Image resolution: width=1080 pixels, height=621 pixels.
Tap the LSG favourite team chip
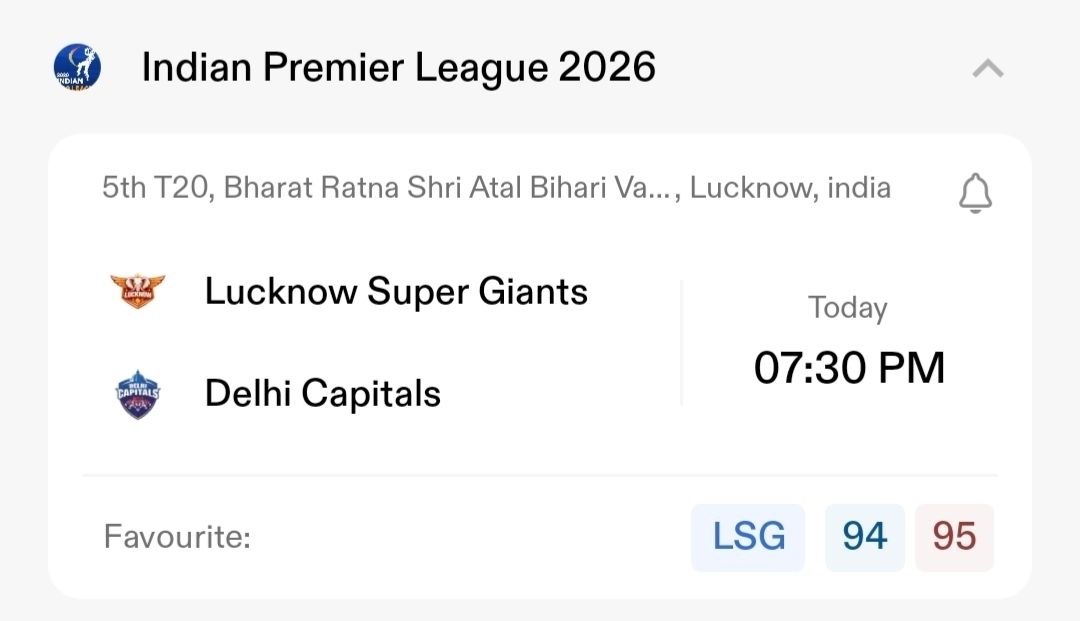point(748,538)
